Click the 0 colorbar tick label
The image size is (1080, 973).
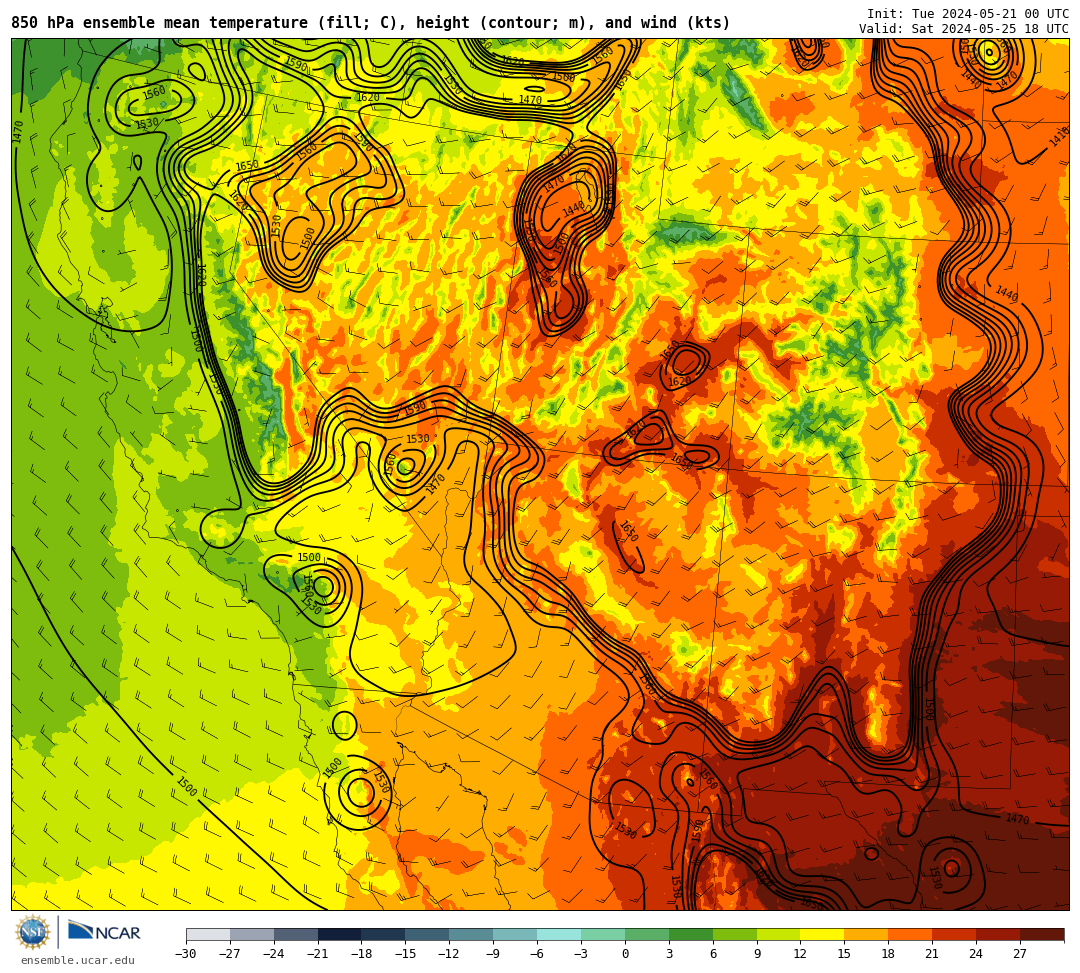625,954
